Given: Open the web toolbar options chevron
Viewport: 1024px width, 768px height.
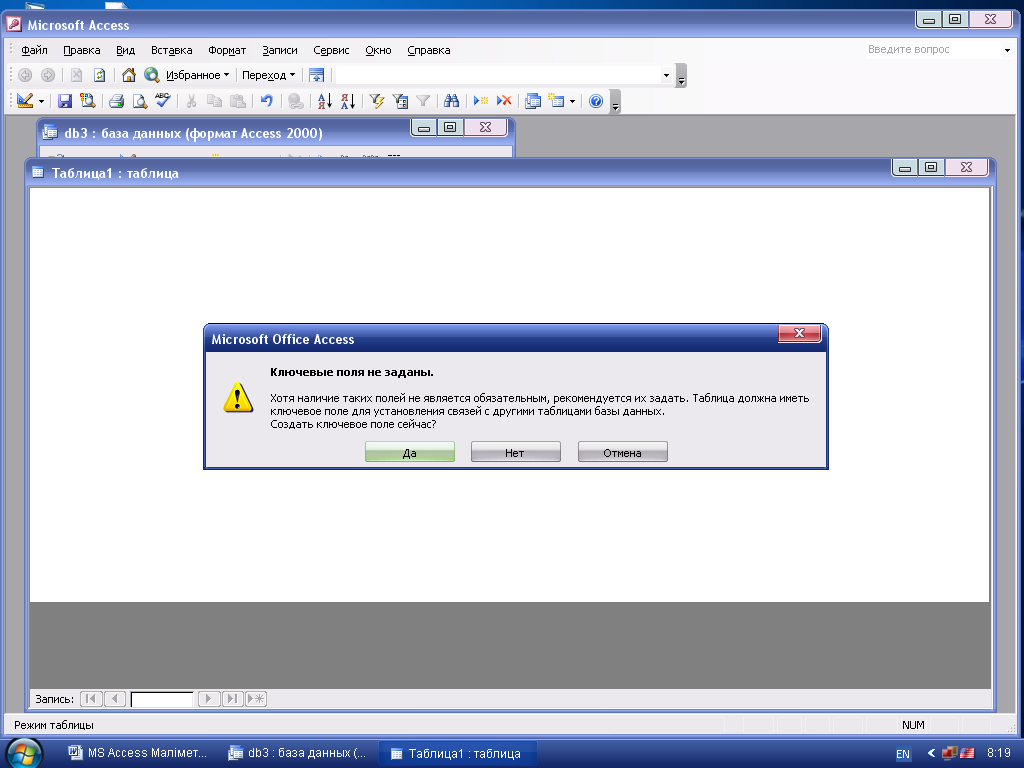Looking at the screenshot, I should point(681,77).
